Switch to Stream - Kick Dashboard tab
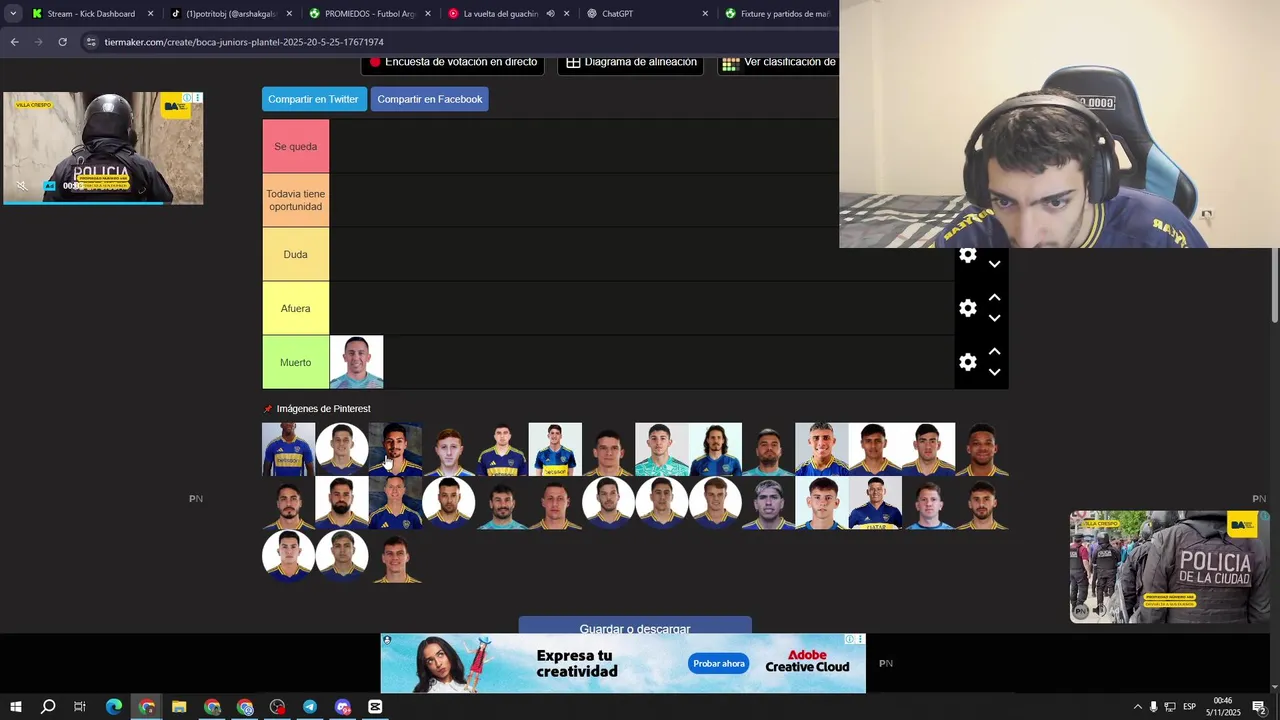Viewport: 1280px width, 720px height. tap(91, 14)
